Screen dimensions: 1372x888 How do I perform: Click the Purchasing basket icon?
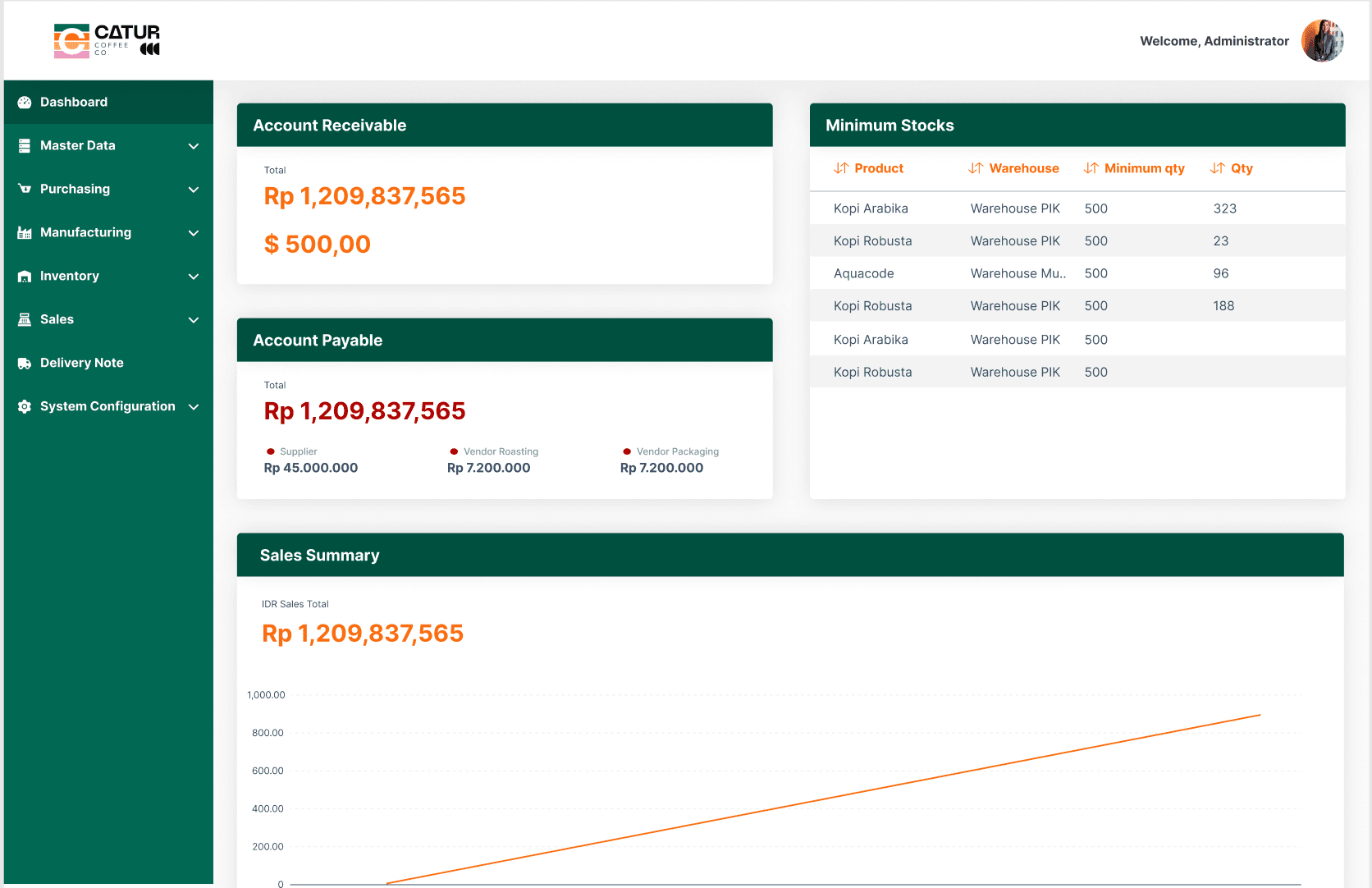pyautogui.click(x=25, y=190)
